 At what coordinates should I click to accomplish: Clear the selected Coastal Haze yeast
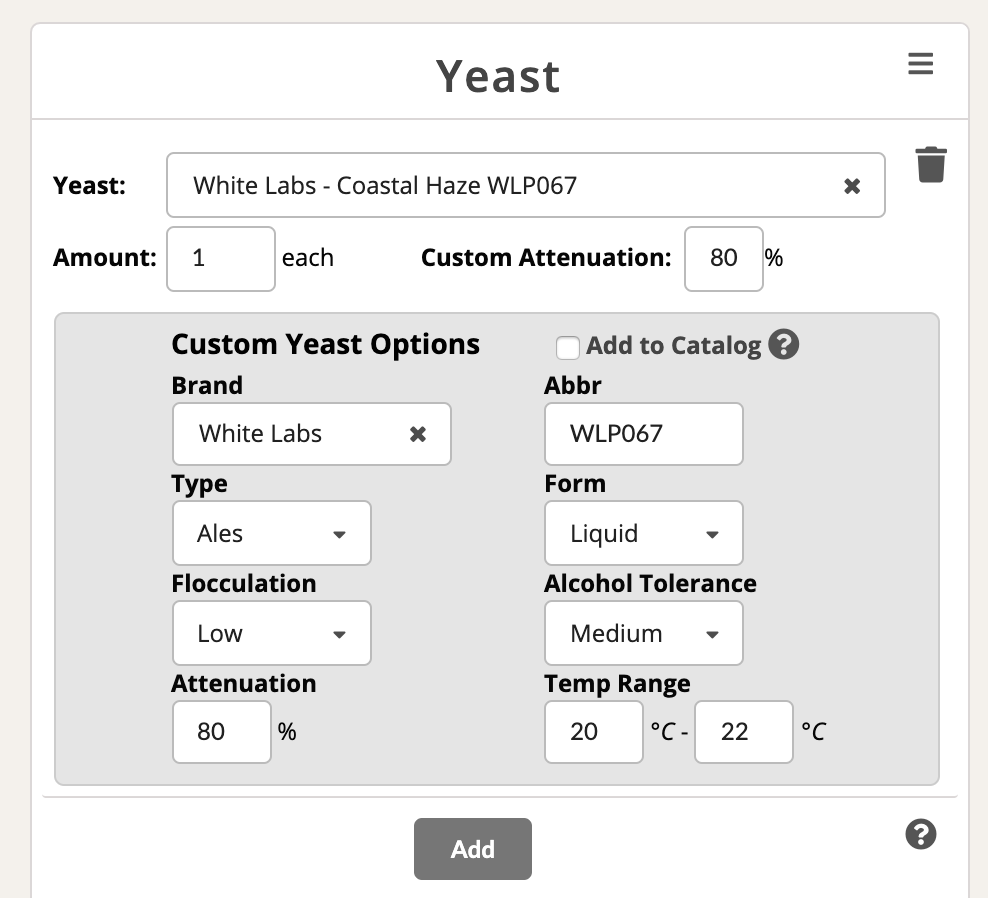(x=852, y=186)
